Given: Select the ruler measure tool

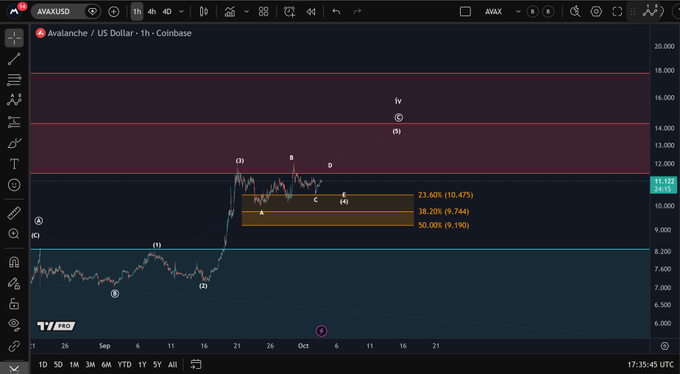Looking at the screenshot, I should click(x=14, y=213).
